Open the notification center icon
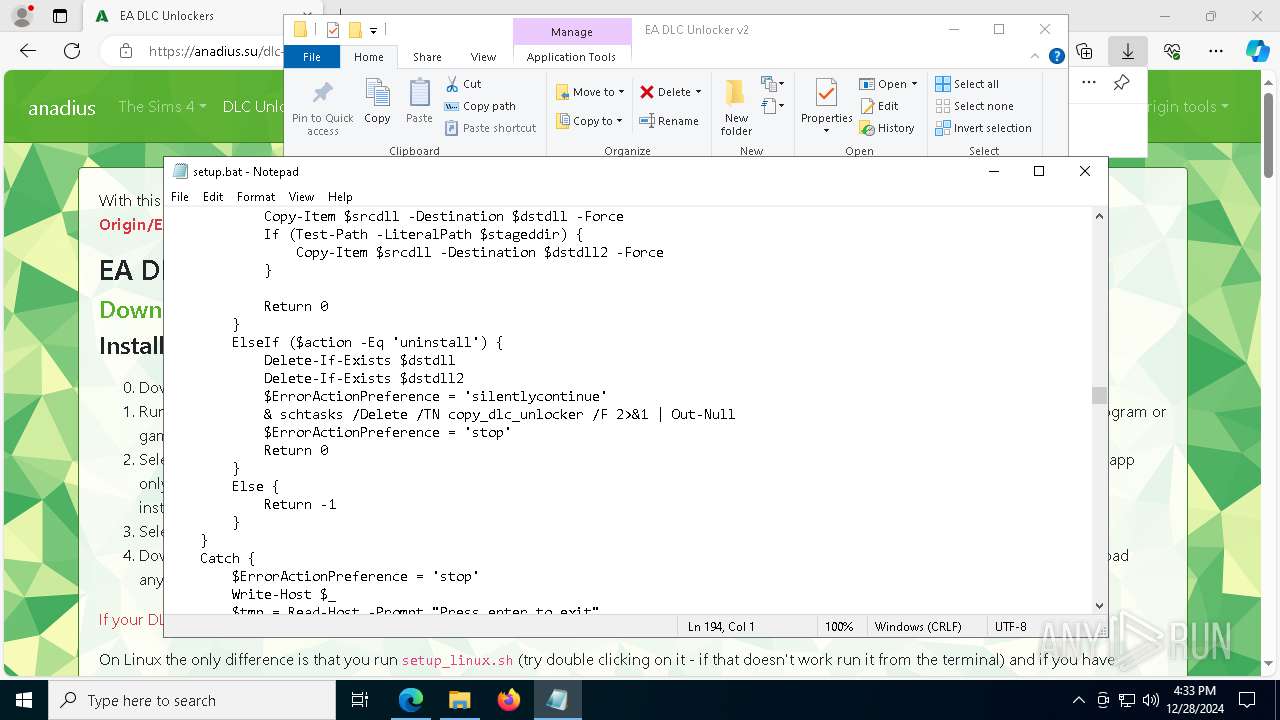This screenshot has height=720, width=1280. (x=1247, y=700)
